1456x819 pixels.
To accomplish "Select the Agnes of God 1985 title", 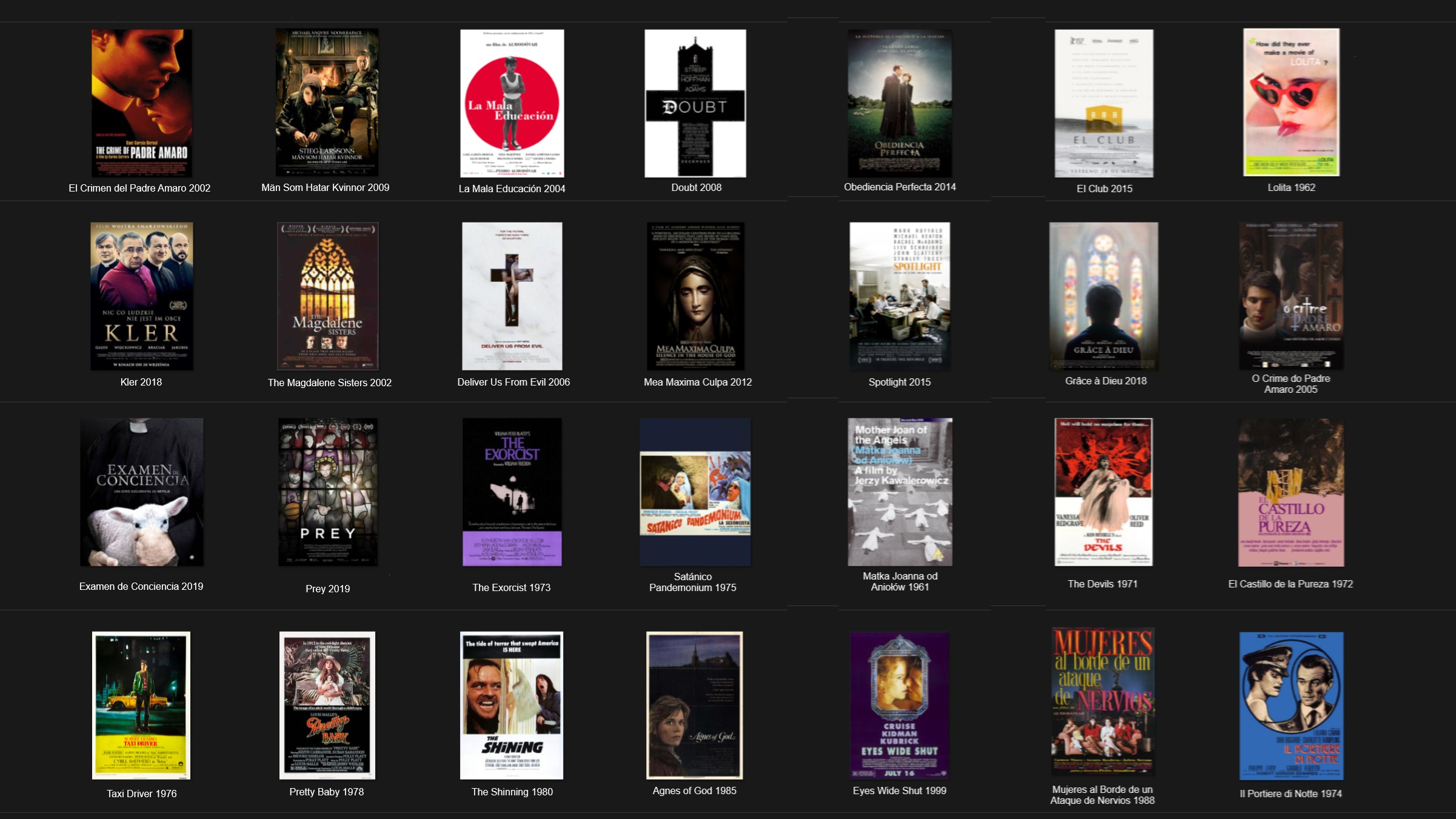I will point(695,791).
